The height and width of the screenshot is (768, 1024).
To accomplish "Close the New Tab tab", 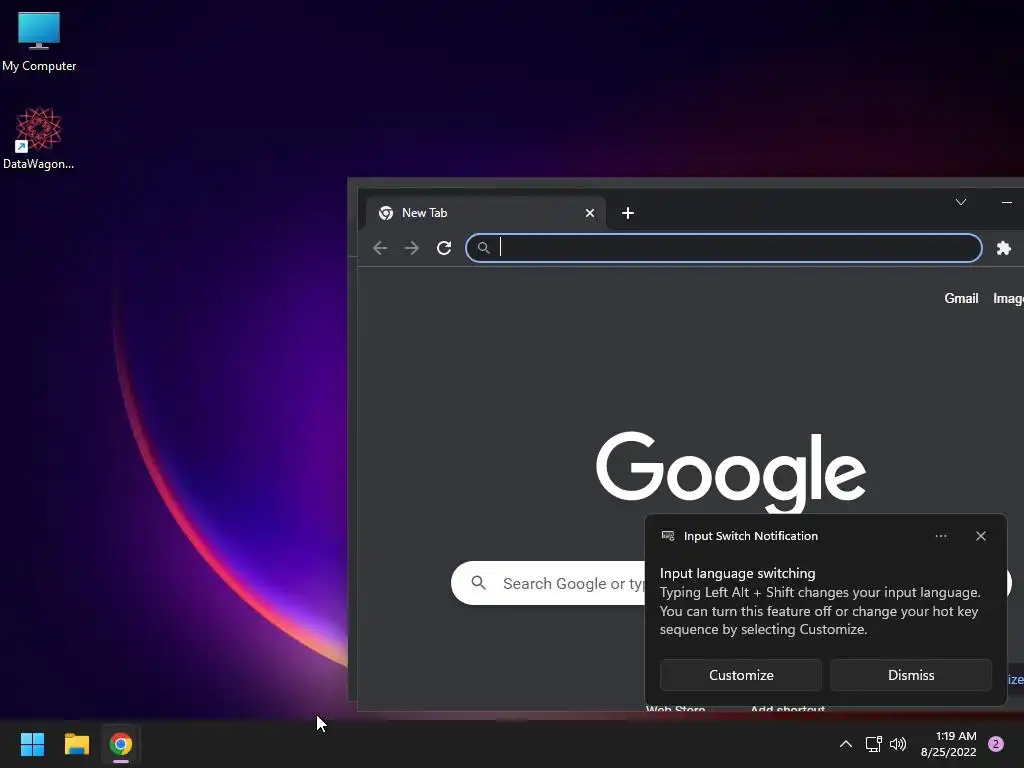I will 590,213.
